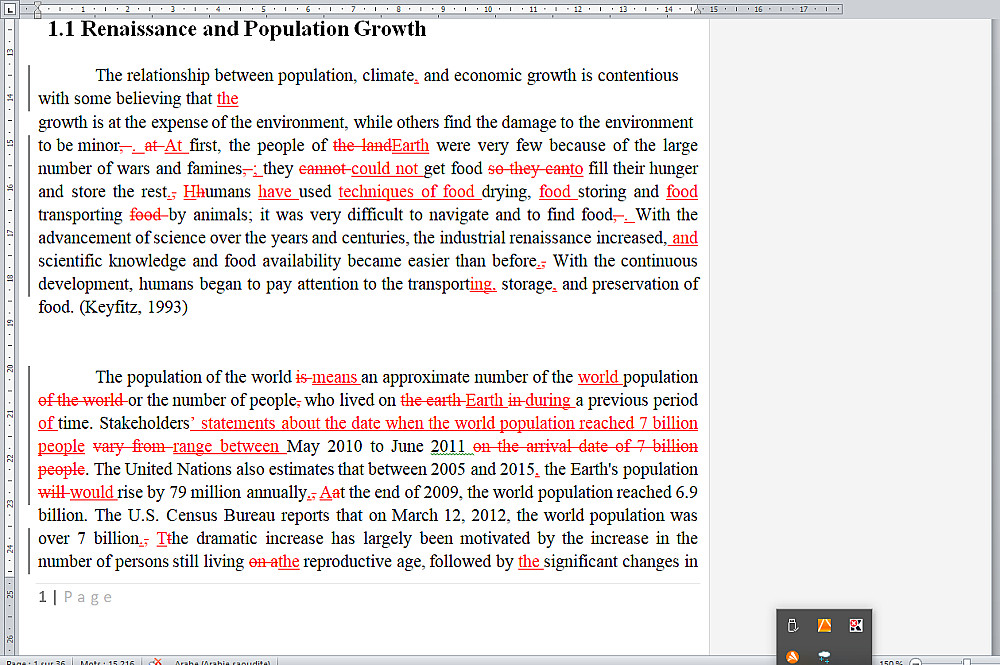
Task: Click the citation '(Keyfitz, 1993)'
Action: (x=133, y=307)
